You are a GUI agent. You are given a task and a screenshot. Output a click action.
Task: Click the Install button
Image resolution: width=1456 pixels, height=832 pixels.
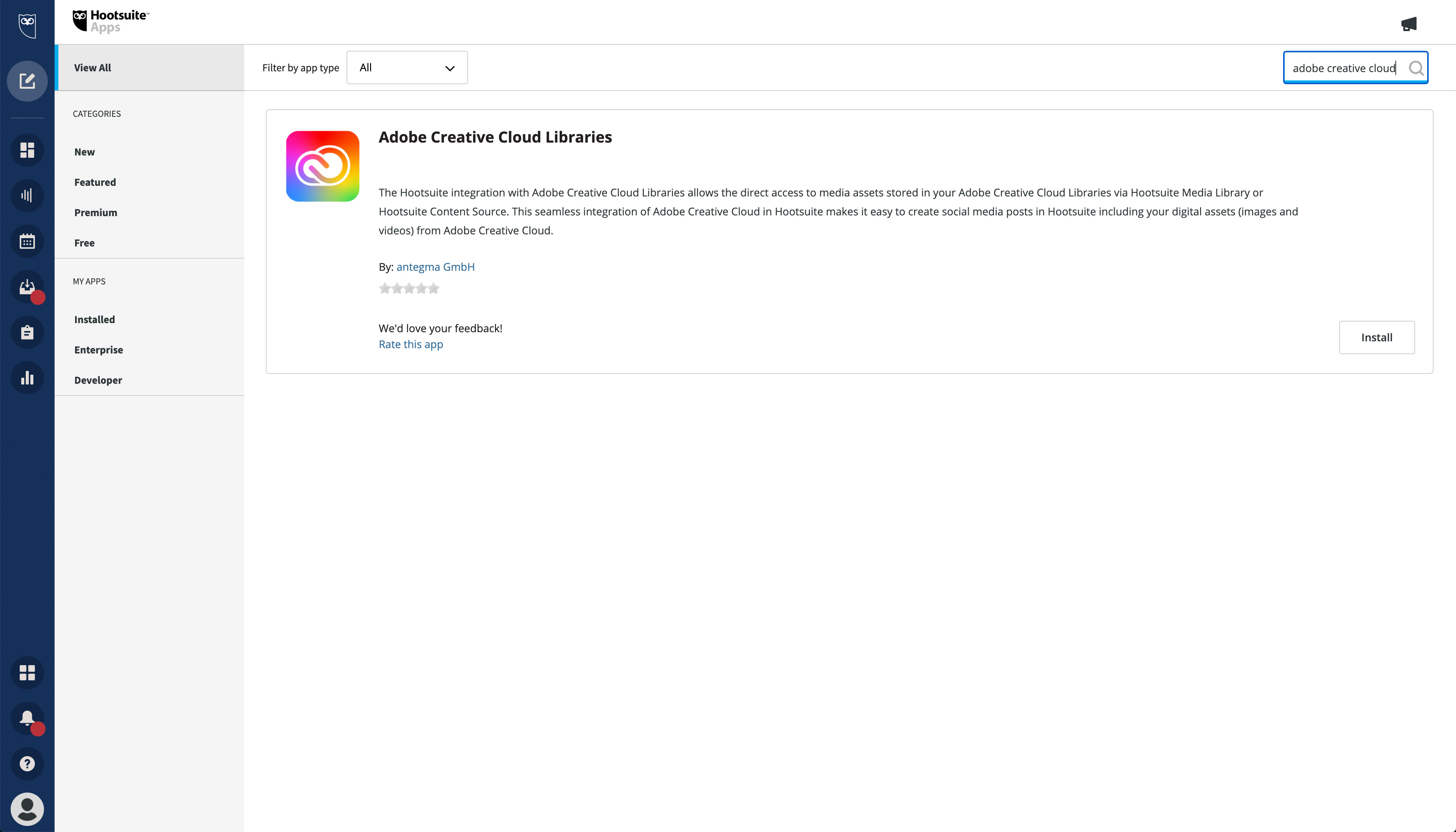coord(1377,337)
